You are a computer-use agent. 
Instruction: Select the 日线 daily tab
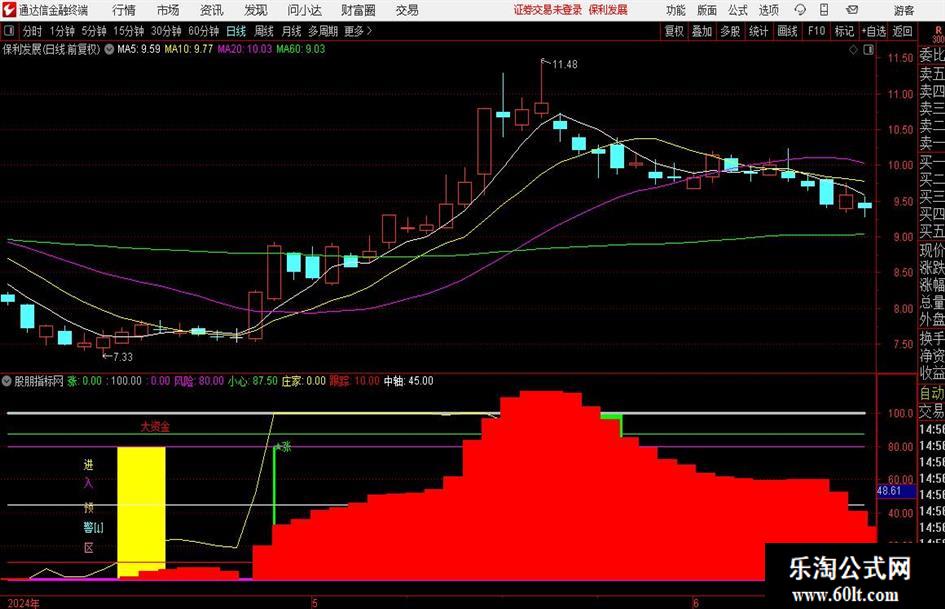coord(236,31)
